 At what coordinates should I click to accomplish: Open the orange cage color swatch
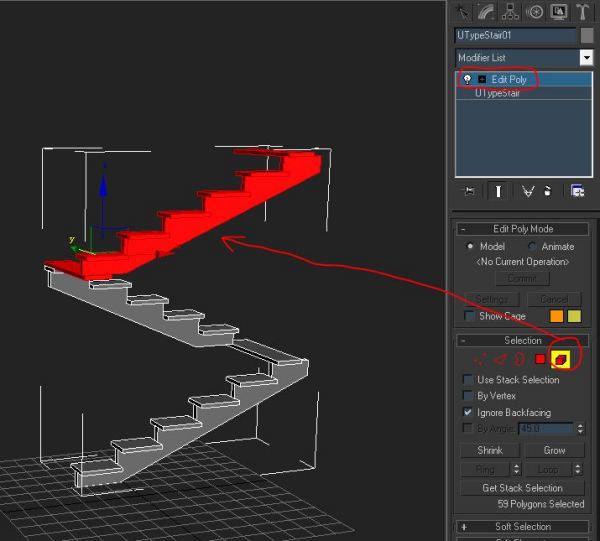[556, 316]
